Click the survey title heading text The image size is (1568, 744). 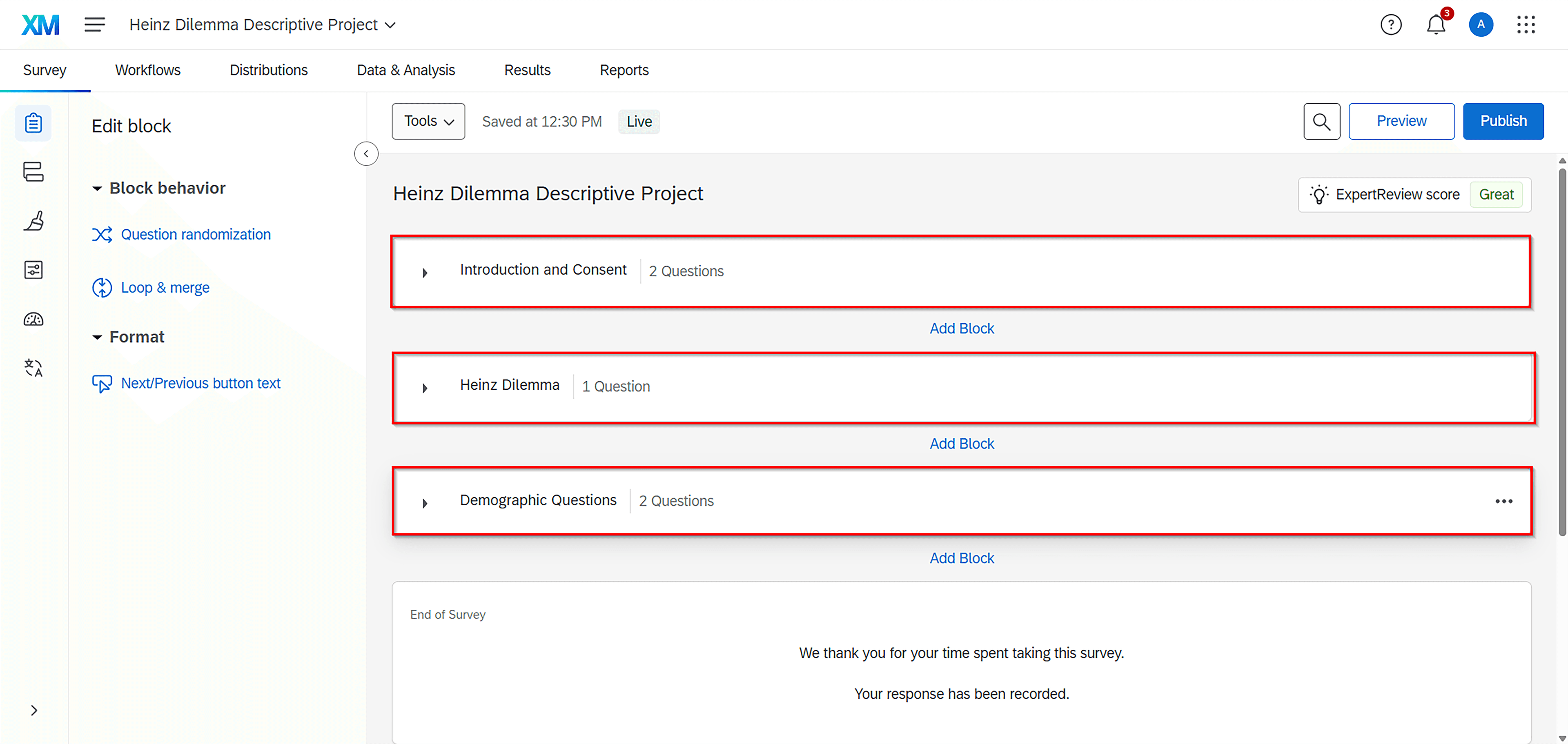pos(548,193)
